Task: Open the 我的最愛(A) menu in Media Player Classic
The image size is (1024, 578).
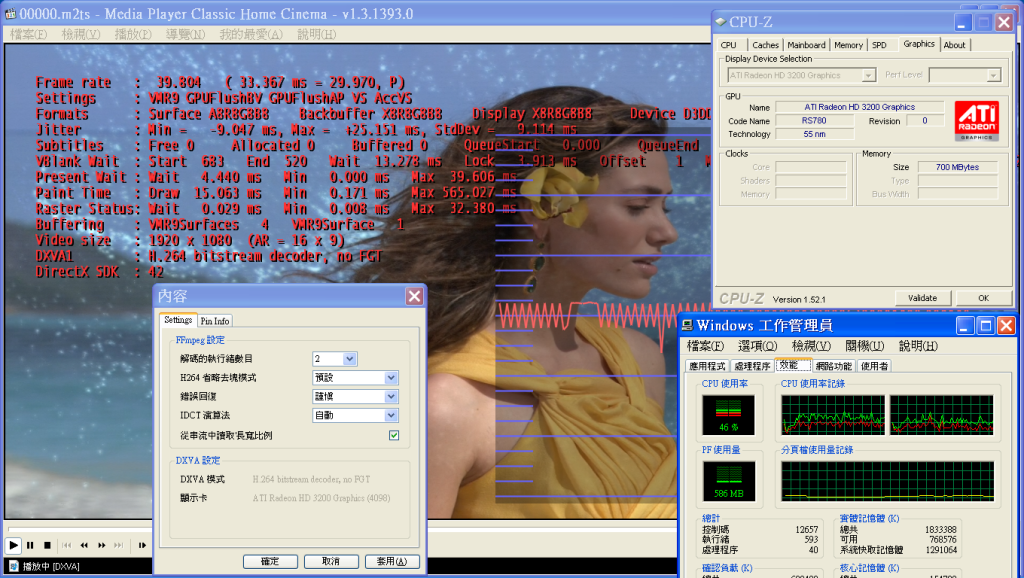Action: click(251, 34)
